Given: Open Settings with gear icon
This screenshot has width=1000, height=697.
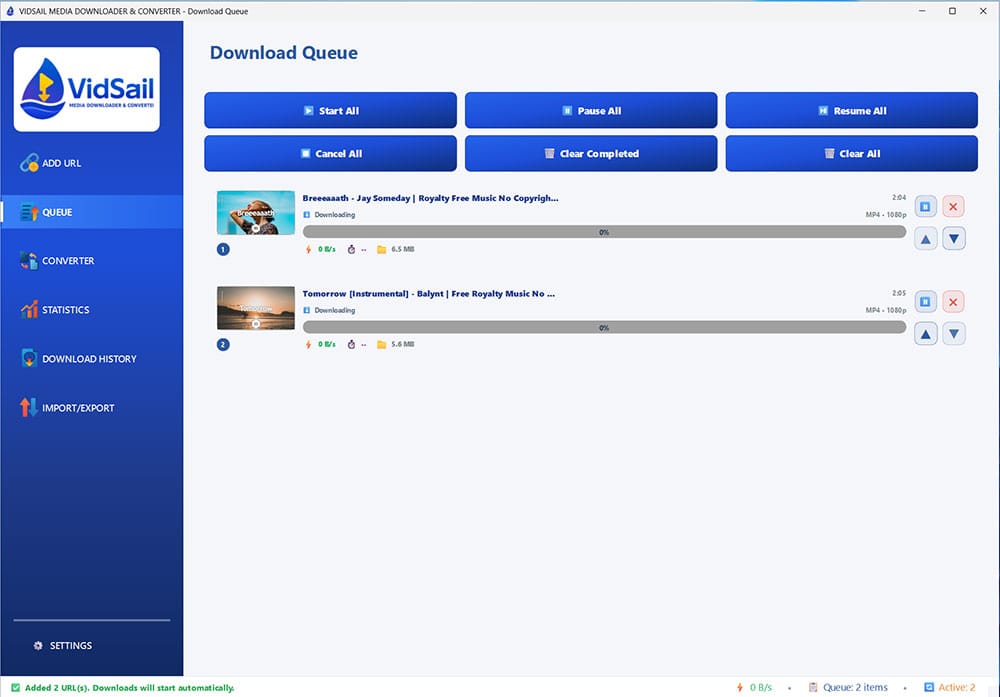Looking at the screenshot, I should (62, 645).
